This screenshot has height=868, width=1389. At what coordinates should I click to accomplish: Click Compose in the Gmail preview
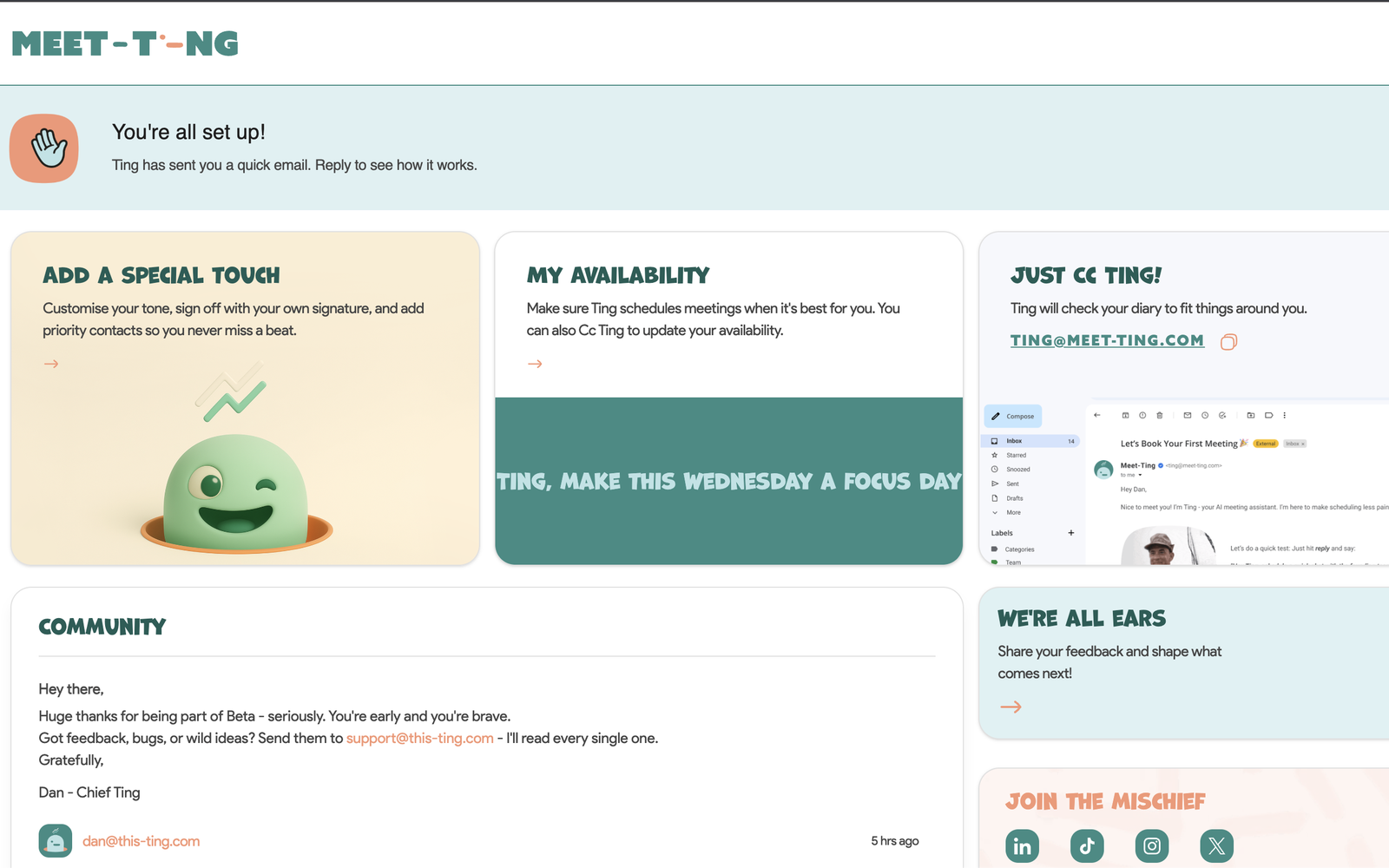point(1013,416)
